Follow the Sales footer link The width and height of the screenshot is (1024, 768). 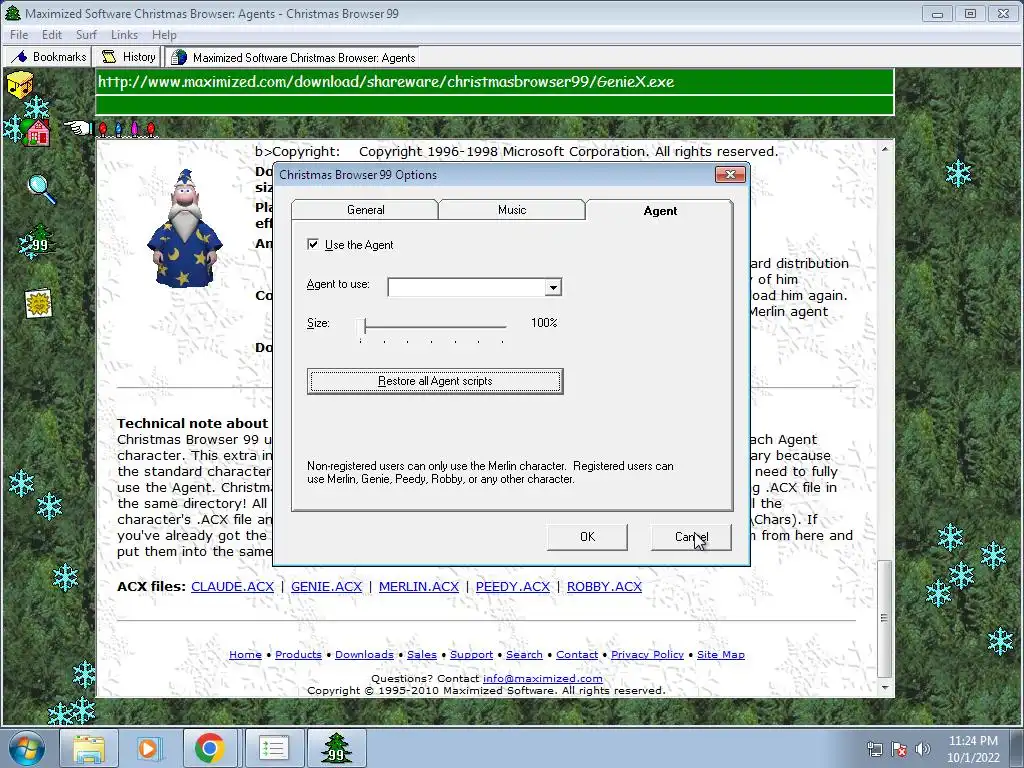422,654
